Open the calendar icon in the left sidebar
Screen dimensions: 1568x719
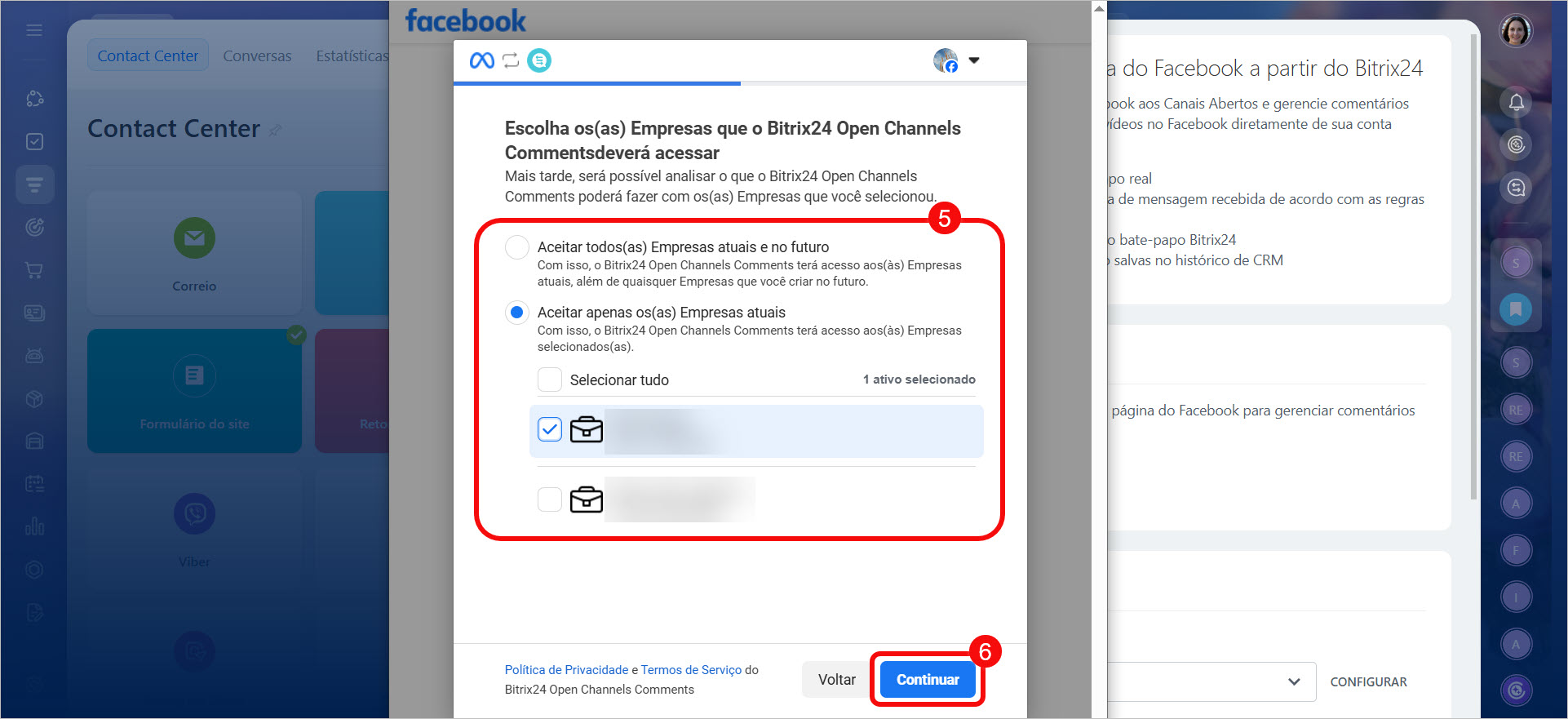pyautogui.click(x=34, y=483)
